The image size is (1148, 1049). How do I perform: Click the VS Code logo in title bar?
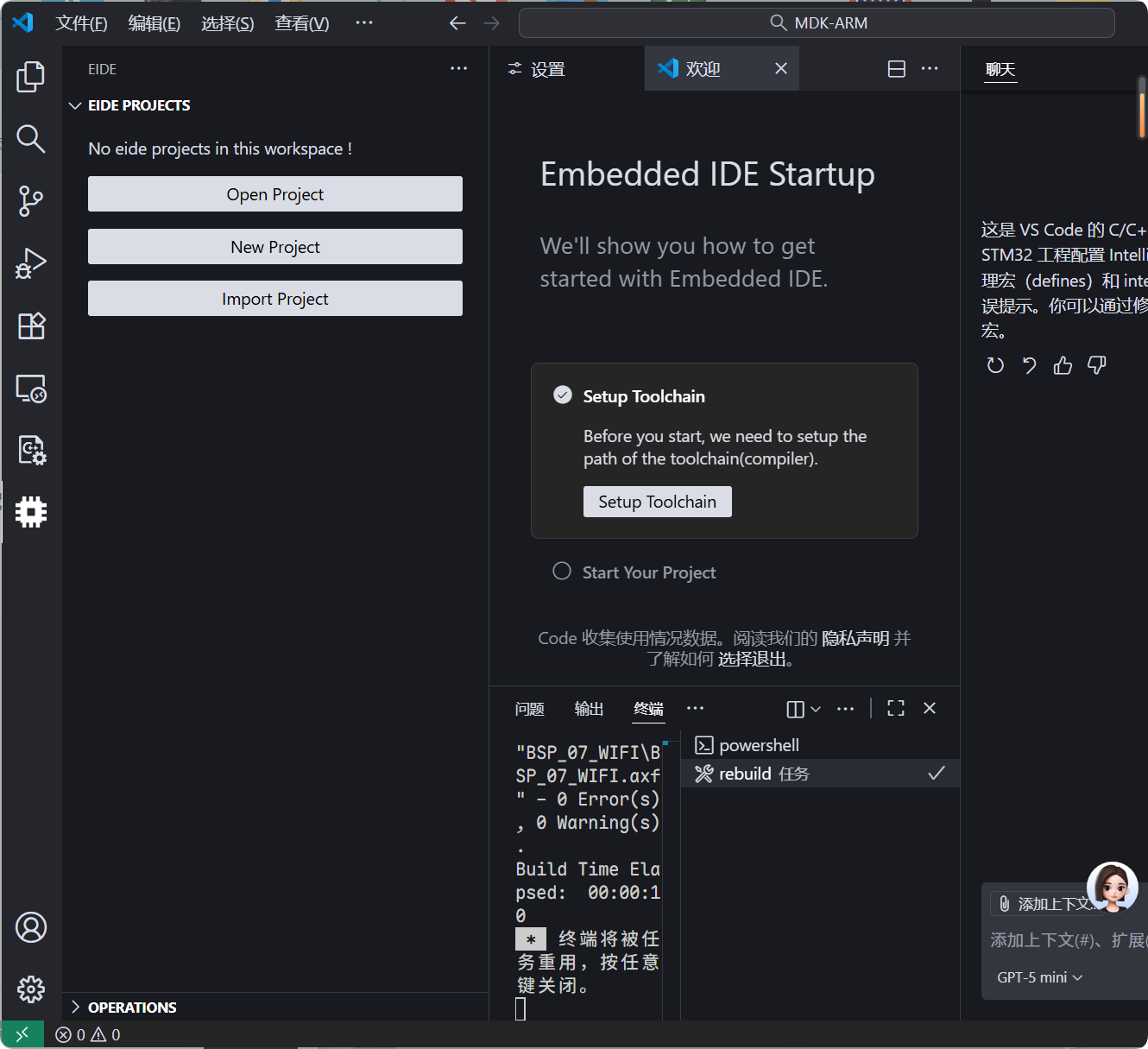(x=22, y=22)
